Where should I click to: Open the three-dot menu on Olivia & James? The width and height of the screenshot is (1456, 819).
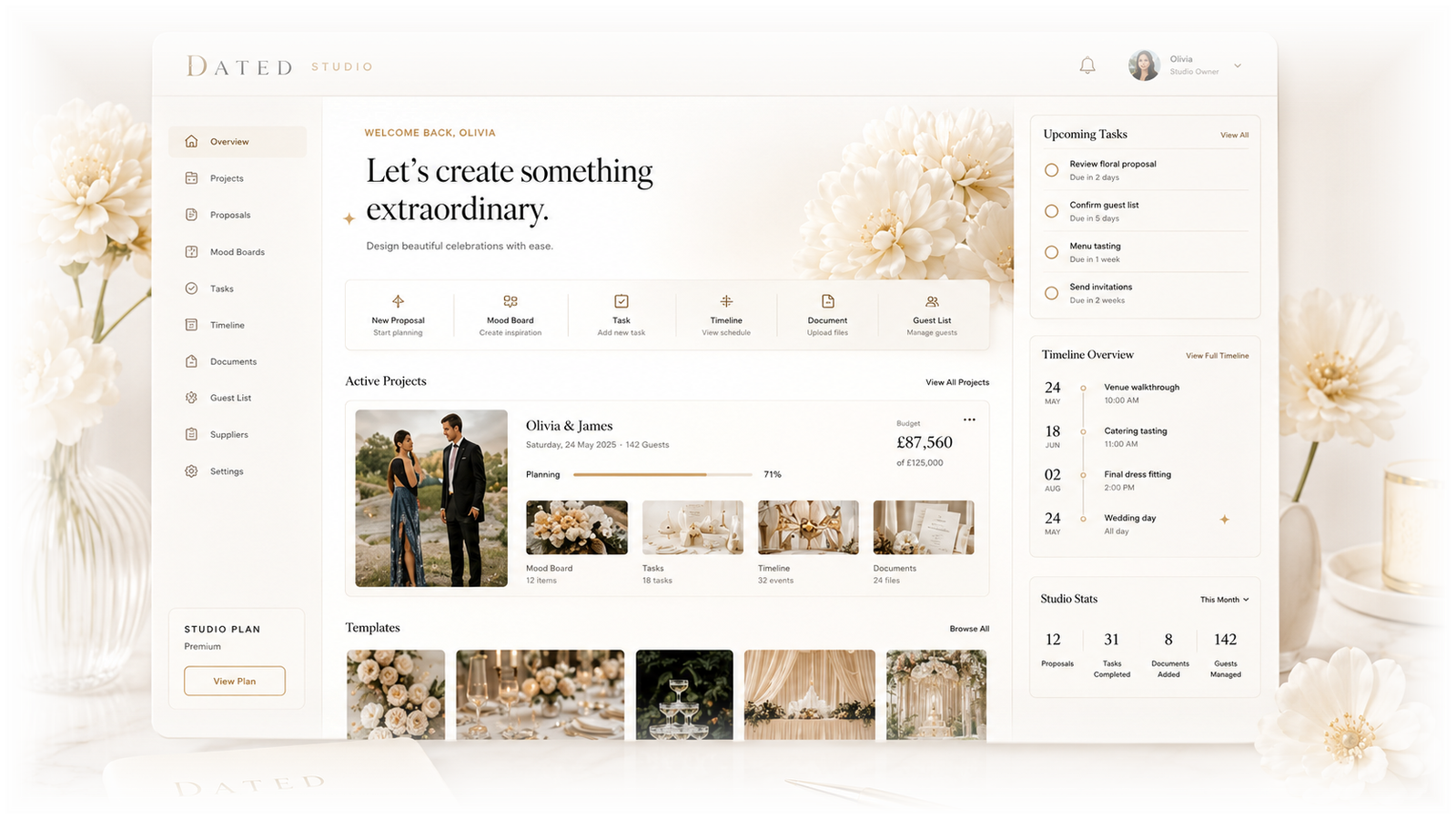(x=969, y=420)
